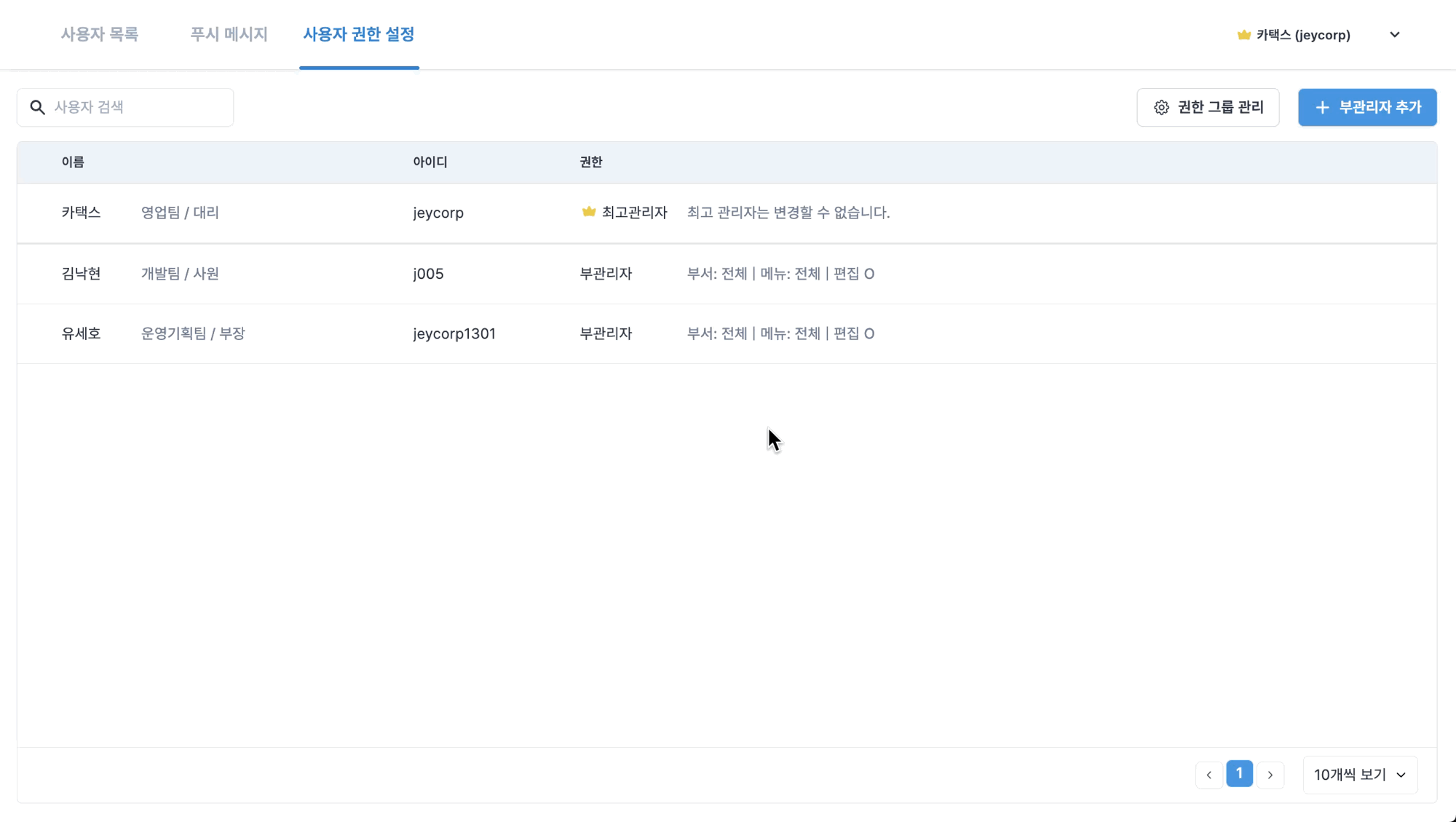1456x822 pixels.
Task: Select the 사용자 권한 설정 tab
Action: coord(359,34)
